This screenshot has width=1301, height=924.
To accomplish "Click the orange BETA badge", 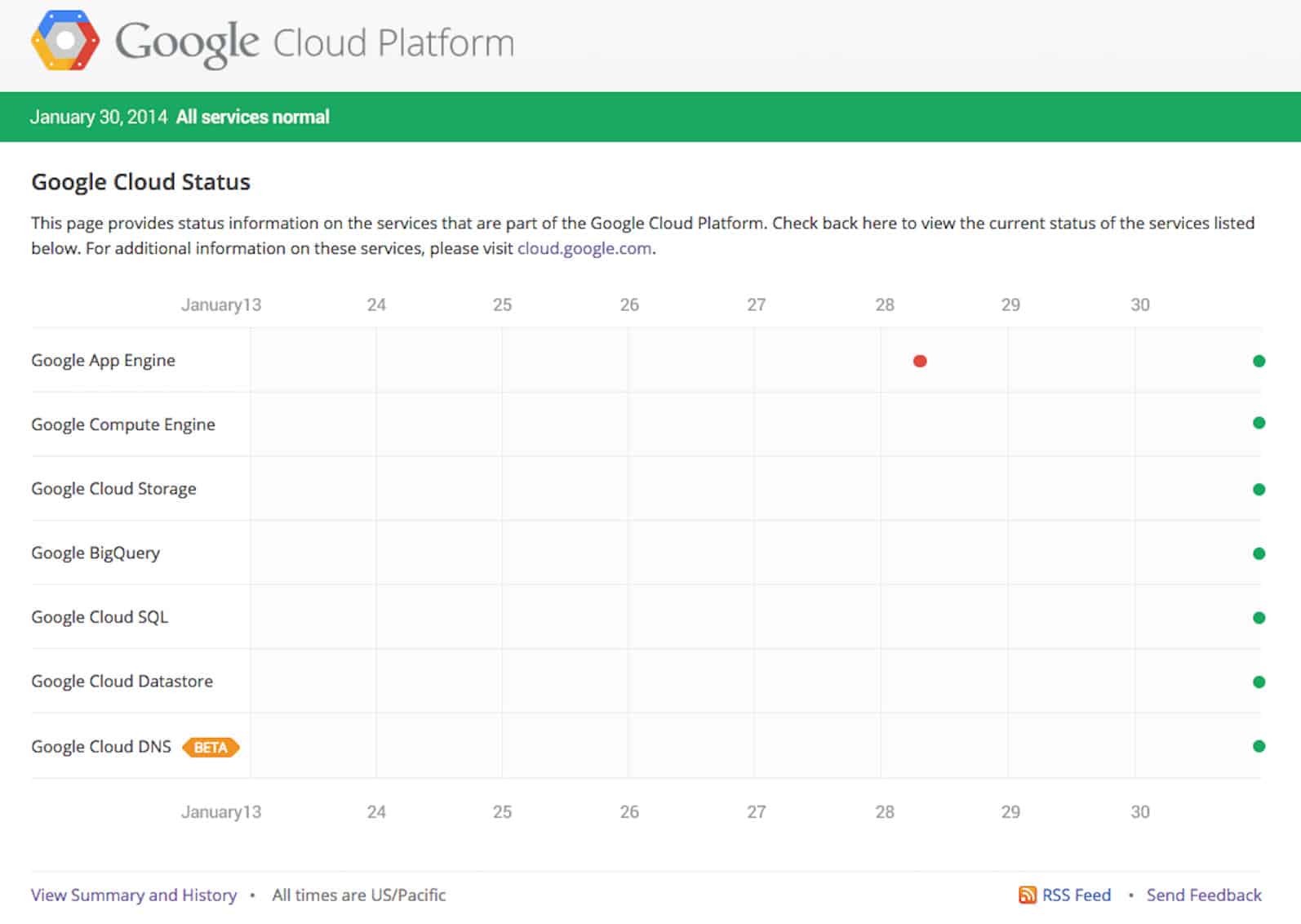I will tap(211, 747).
